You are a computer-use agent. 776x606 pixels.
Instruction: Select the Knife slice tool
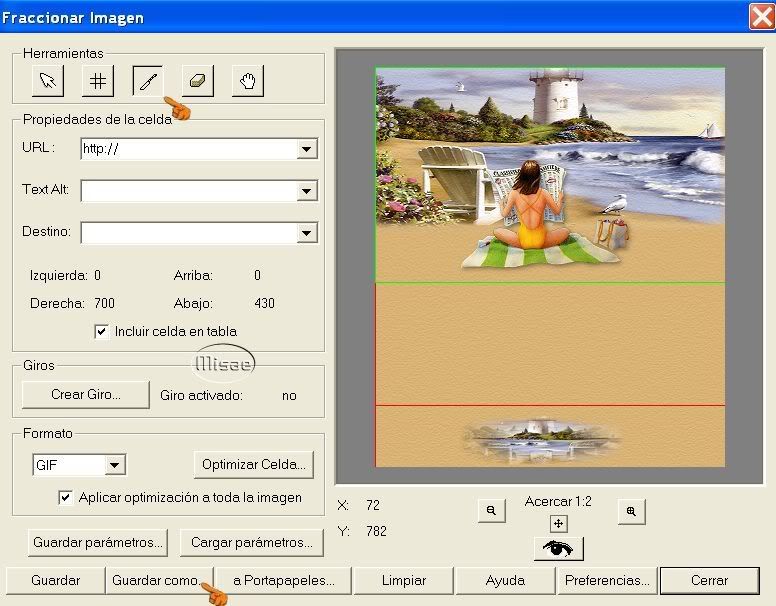[x=147, y=81]
